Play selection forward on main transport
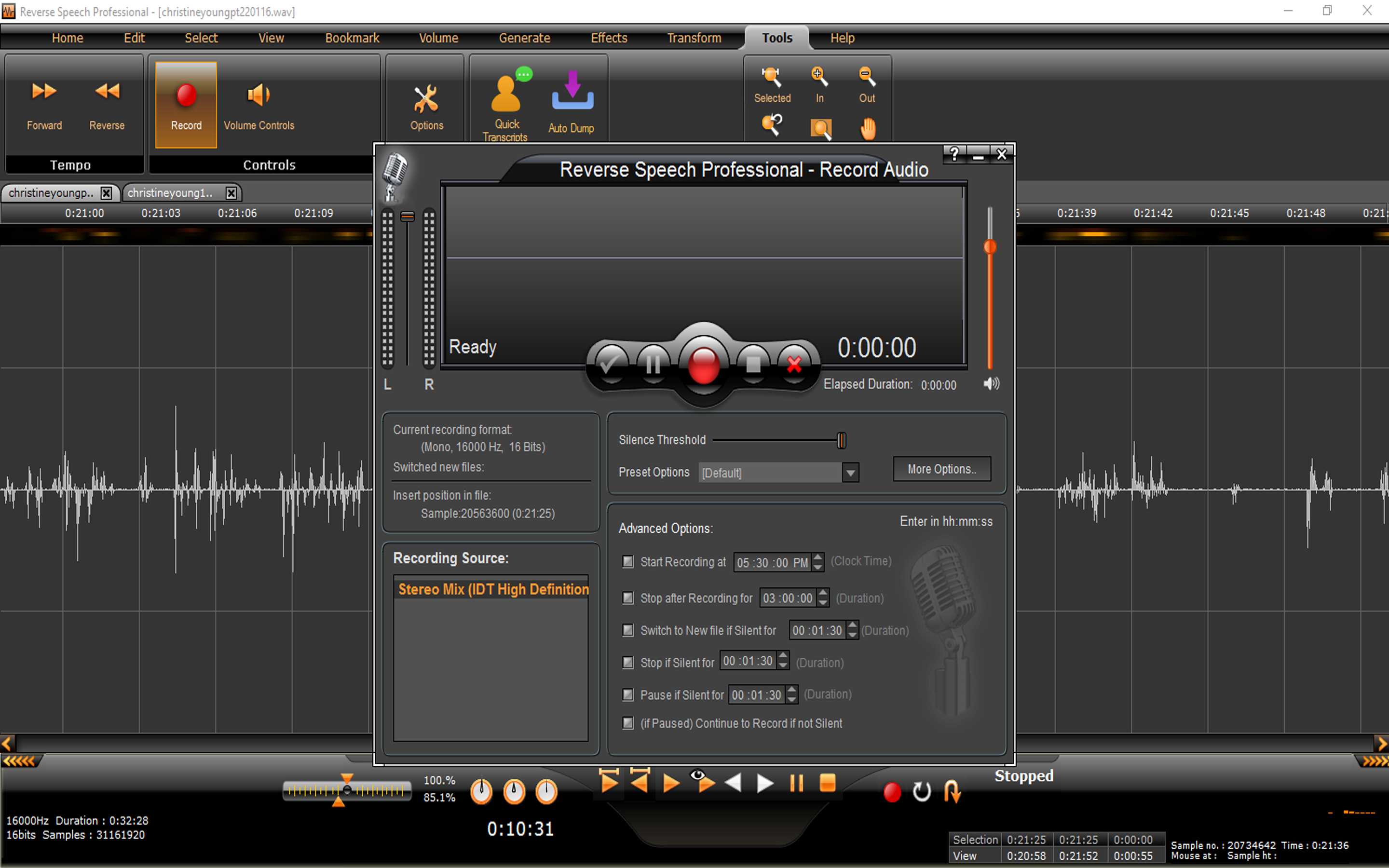Screen dimensions: 1389x868 tap(609, 781)
